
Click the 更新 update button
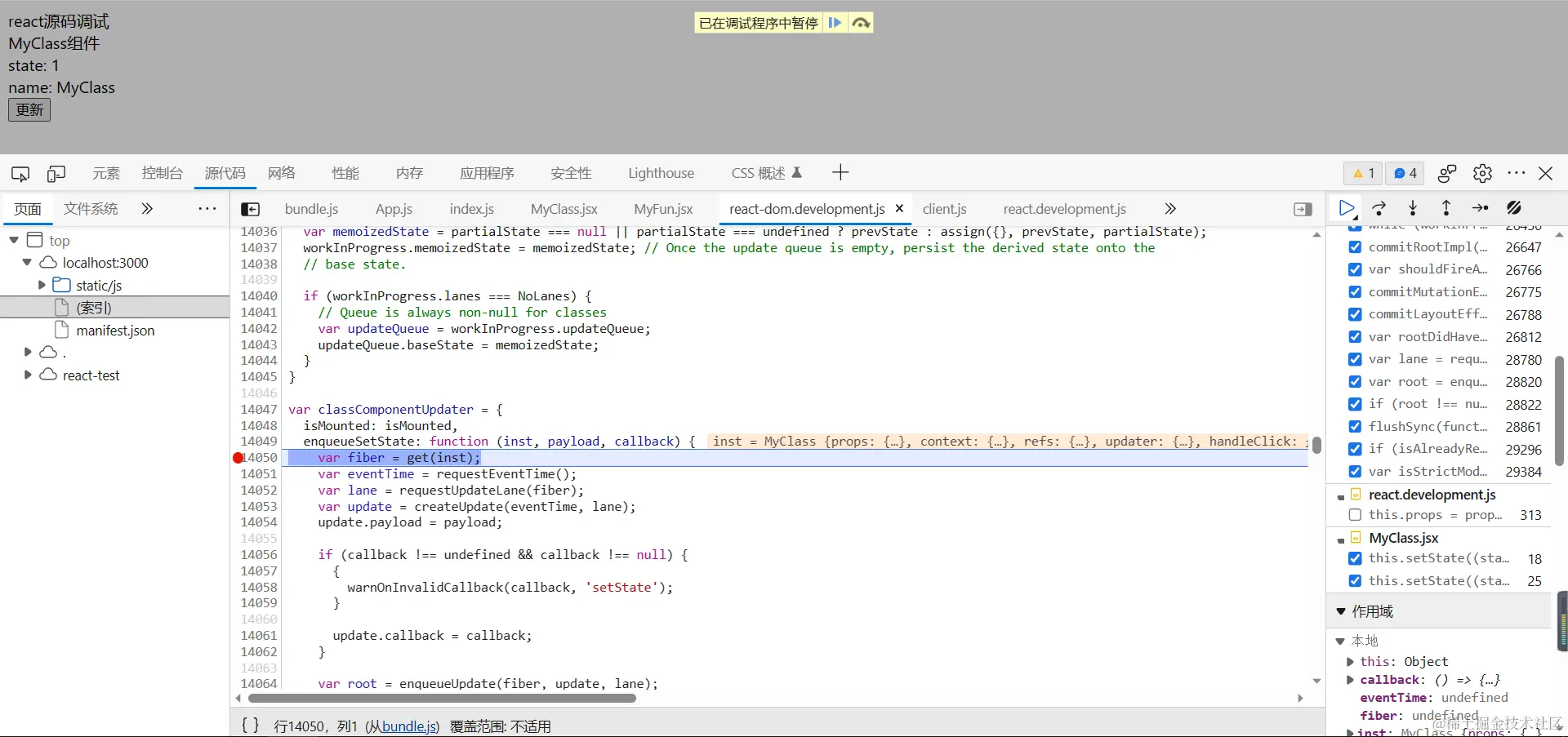tap(29, 110)
